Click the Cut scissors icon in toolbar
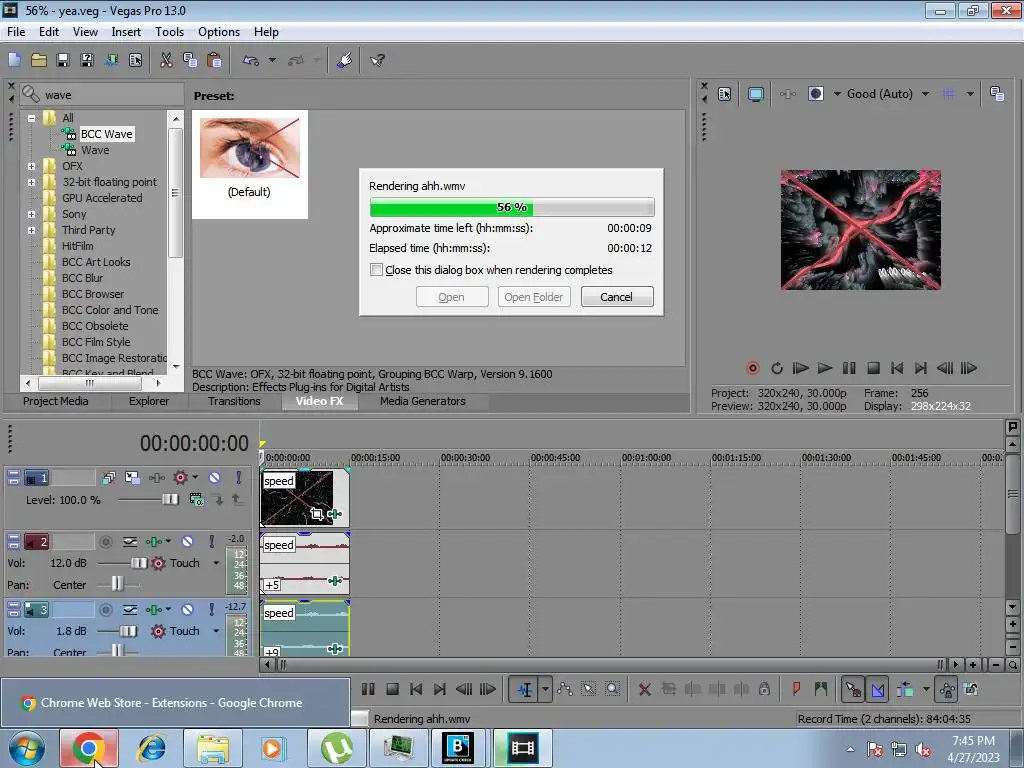This screenshot has width=1024, height=768. (x=166, y=60)
